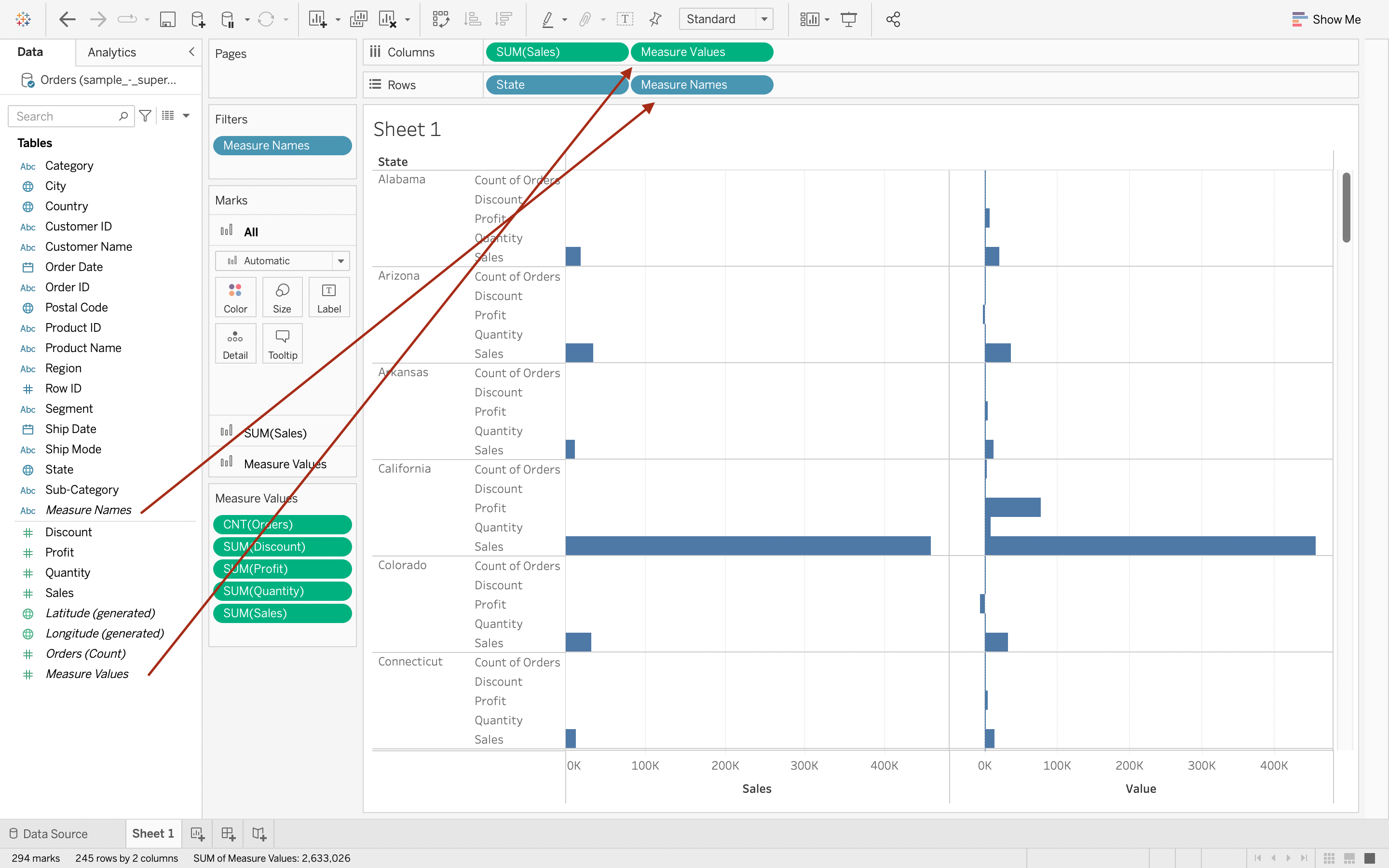
Task: Click the Color button in Marks
Action: click(235, 298)
